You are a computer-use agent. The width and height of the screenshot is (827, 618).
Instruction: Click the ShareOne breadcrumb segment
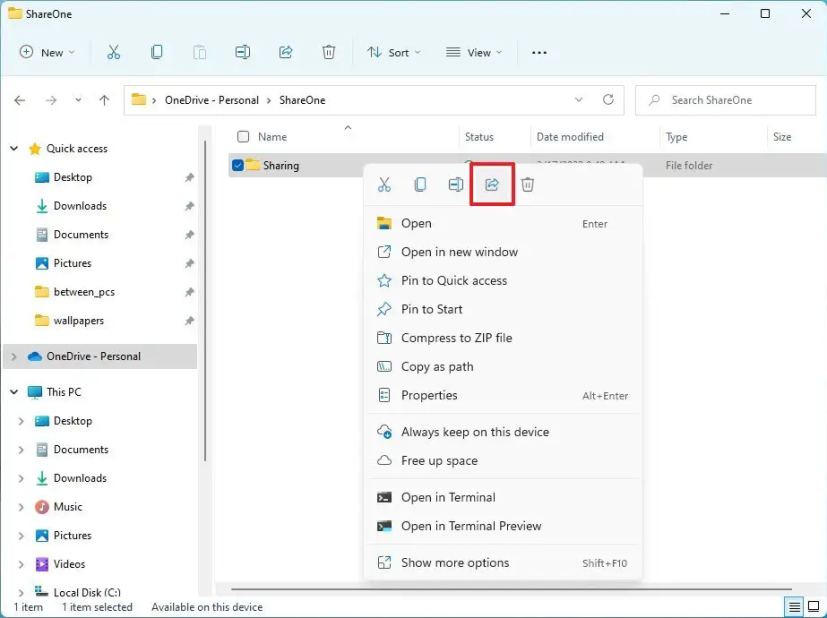click(302, 100)
